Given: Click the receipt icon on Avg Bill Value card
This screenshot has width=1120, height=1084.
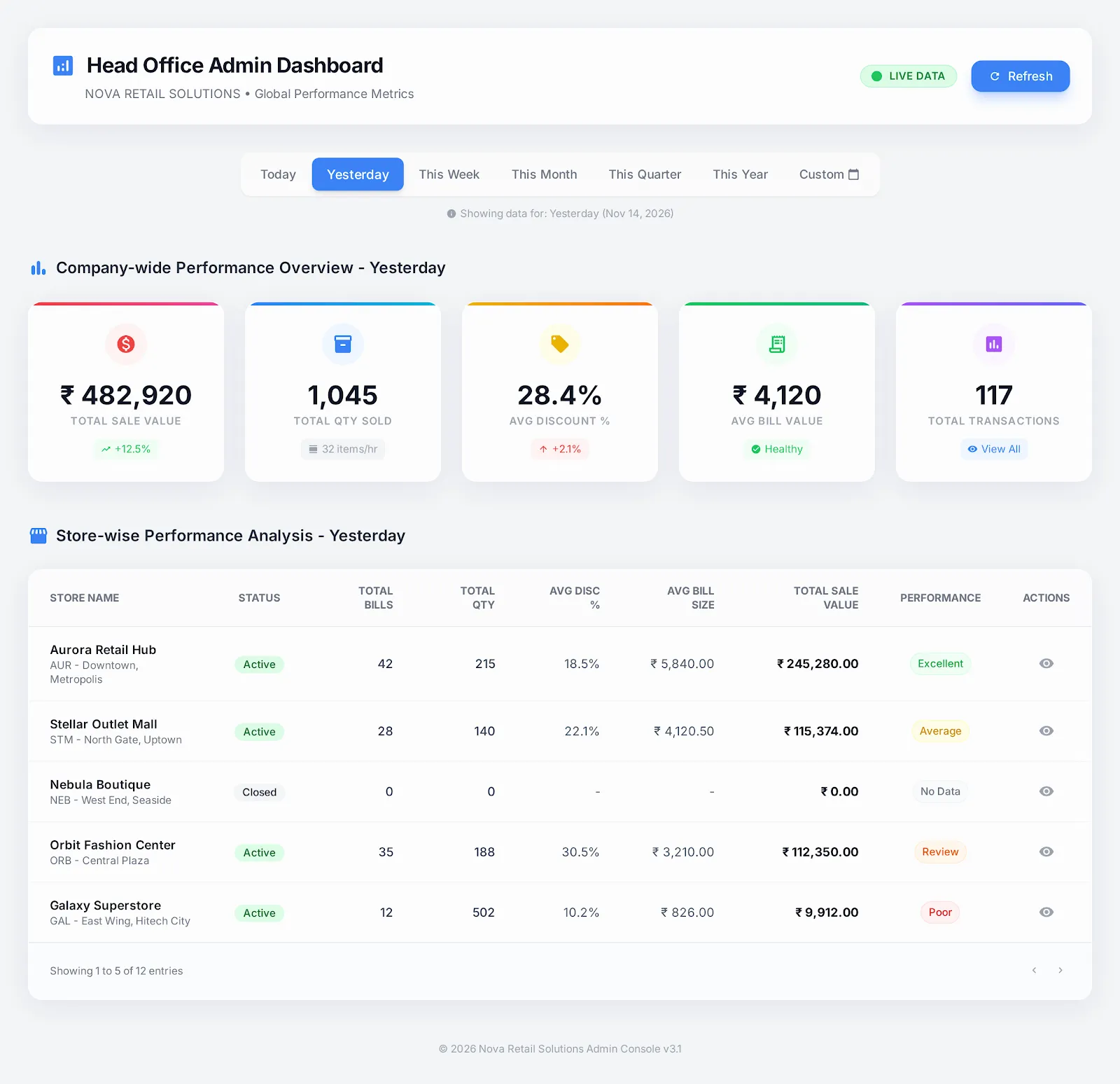Looking at the screenshot, I should point(776,344).
